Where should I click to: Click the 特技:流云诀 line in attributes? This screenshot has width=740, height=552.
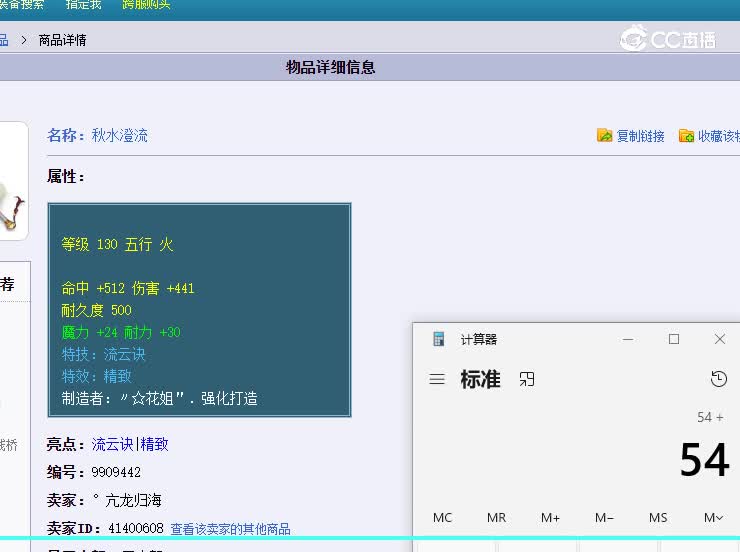(x=103, y=354)
